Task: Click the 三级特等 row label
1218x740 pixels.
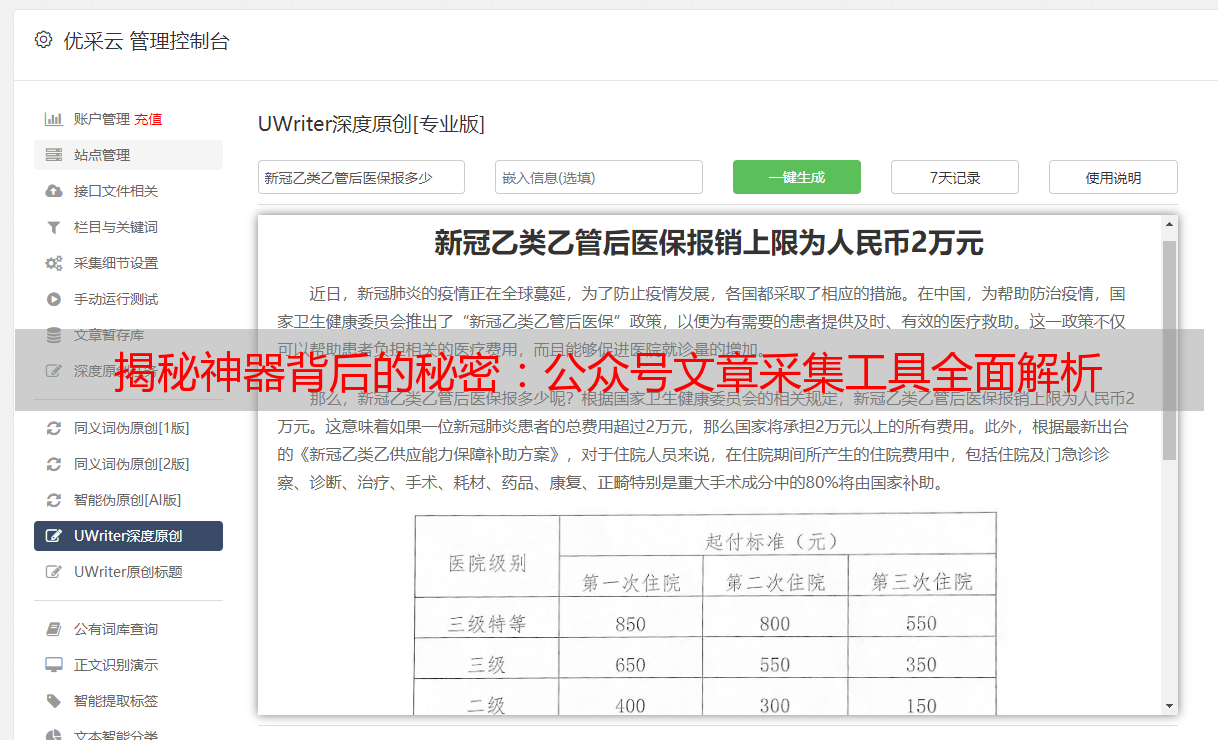Action: (487, 624)
